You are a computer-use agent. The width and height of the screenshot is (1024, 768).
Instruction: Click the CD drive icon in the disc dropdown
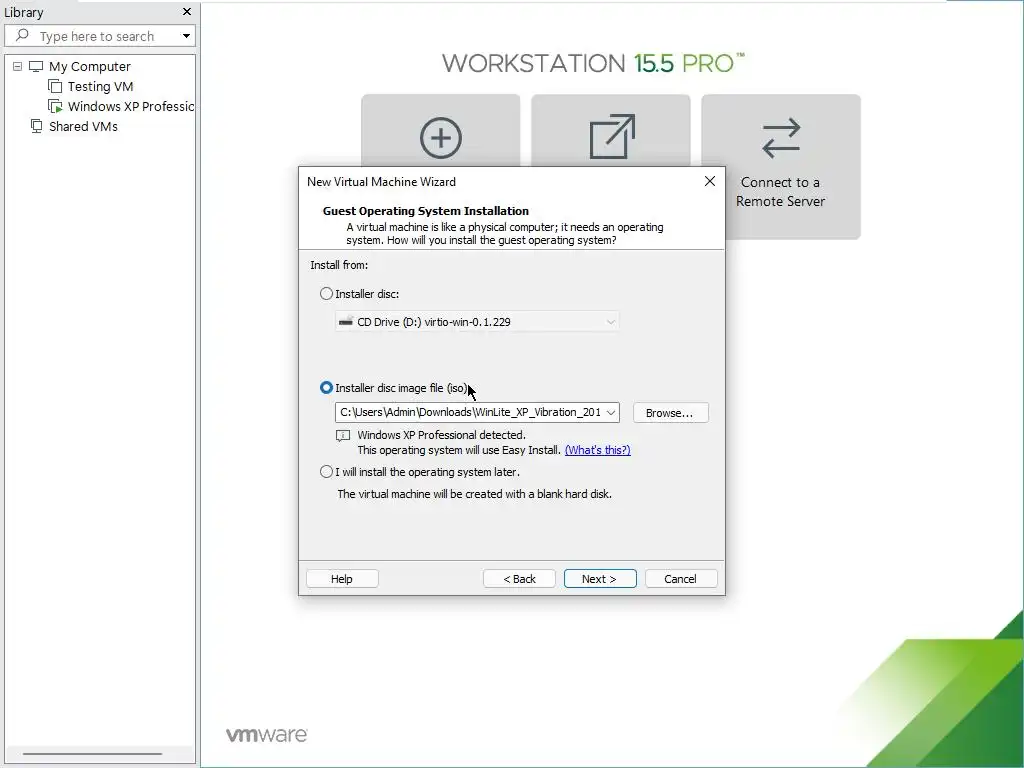coord(345,321)
